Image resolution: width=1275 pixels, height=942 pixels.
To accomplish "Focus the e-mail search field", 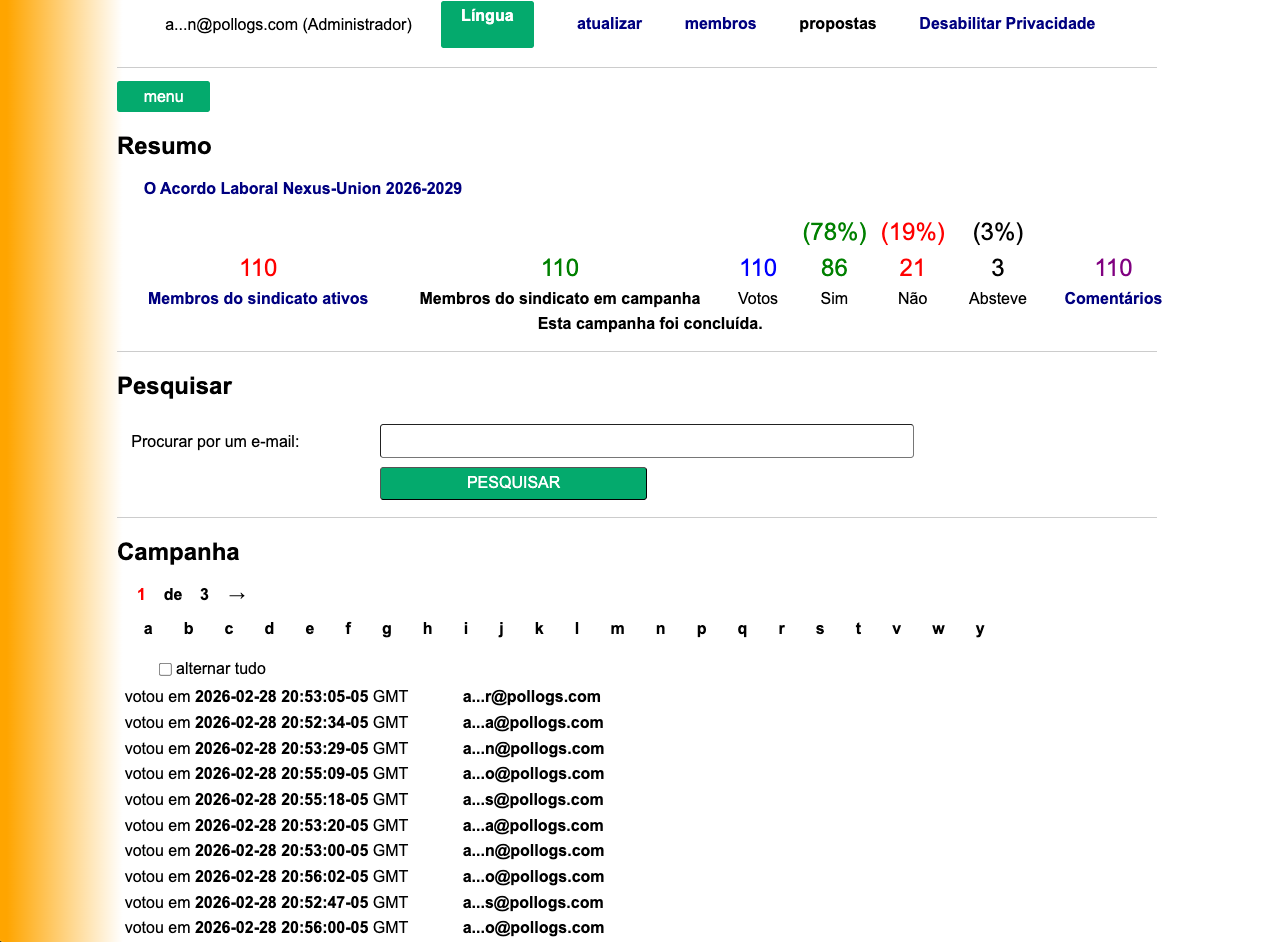I will 646,441.
